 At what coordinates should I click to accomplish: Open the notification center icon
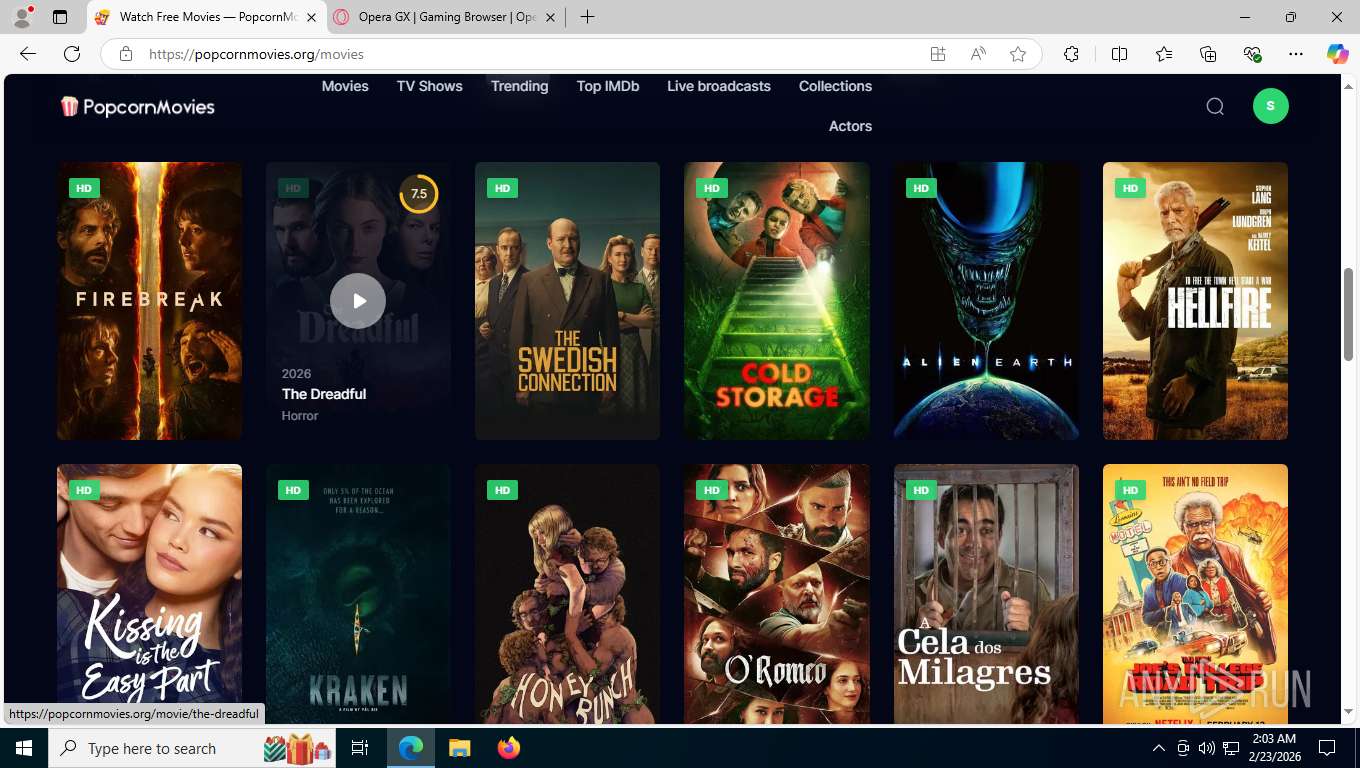pos(1327,748)
